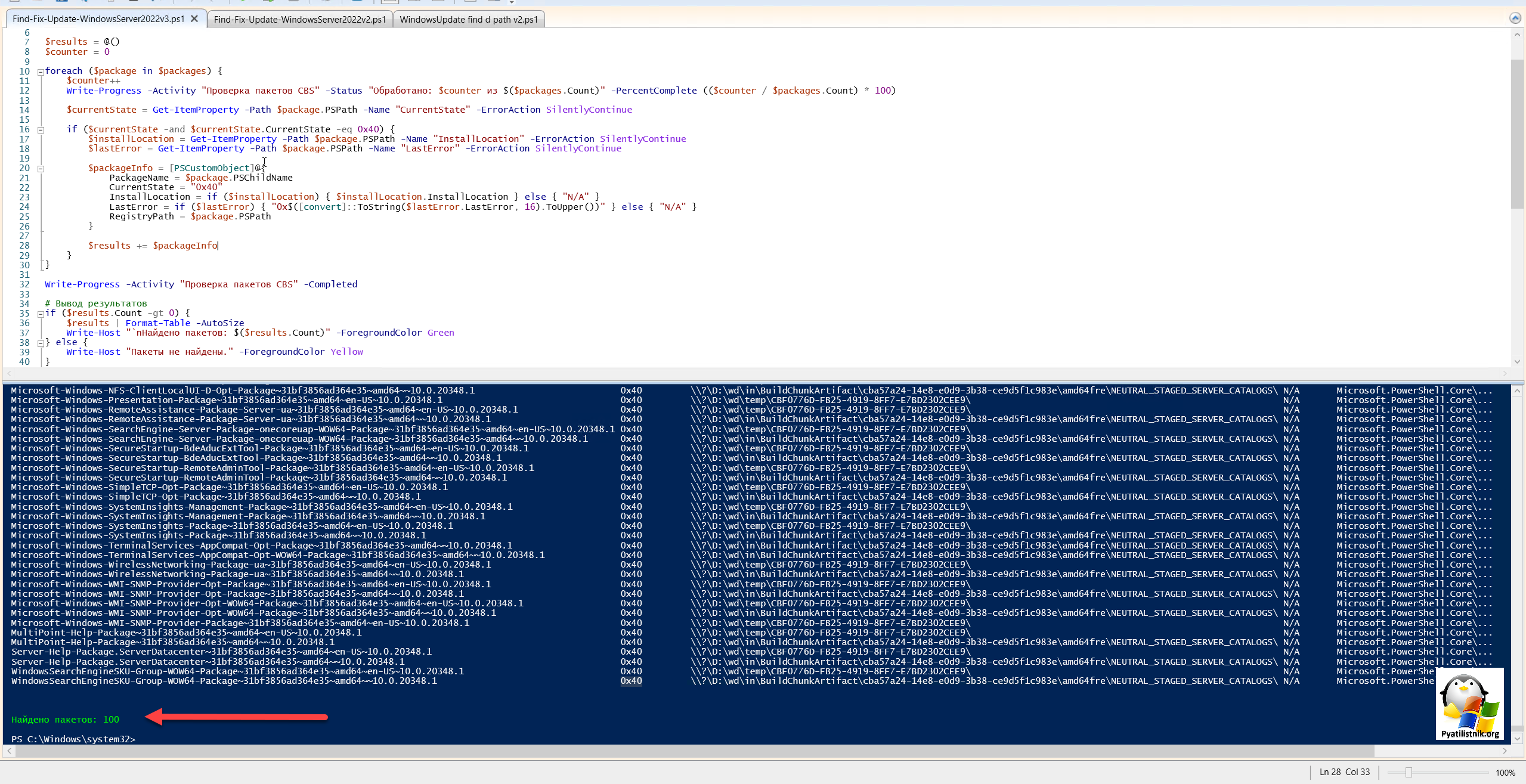The height and width of the screenshot is (784, 1526).
Task: Fold the PSCustomObject block on line 20
Action: click(x=41, y=169)
